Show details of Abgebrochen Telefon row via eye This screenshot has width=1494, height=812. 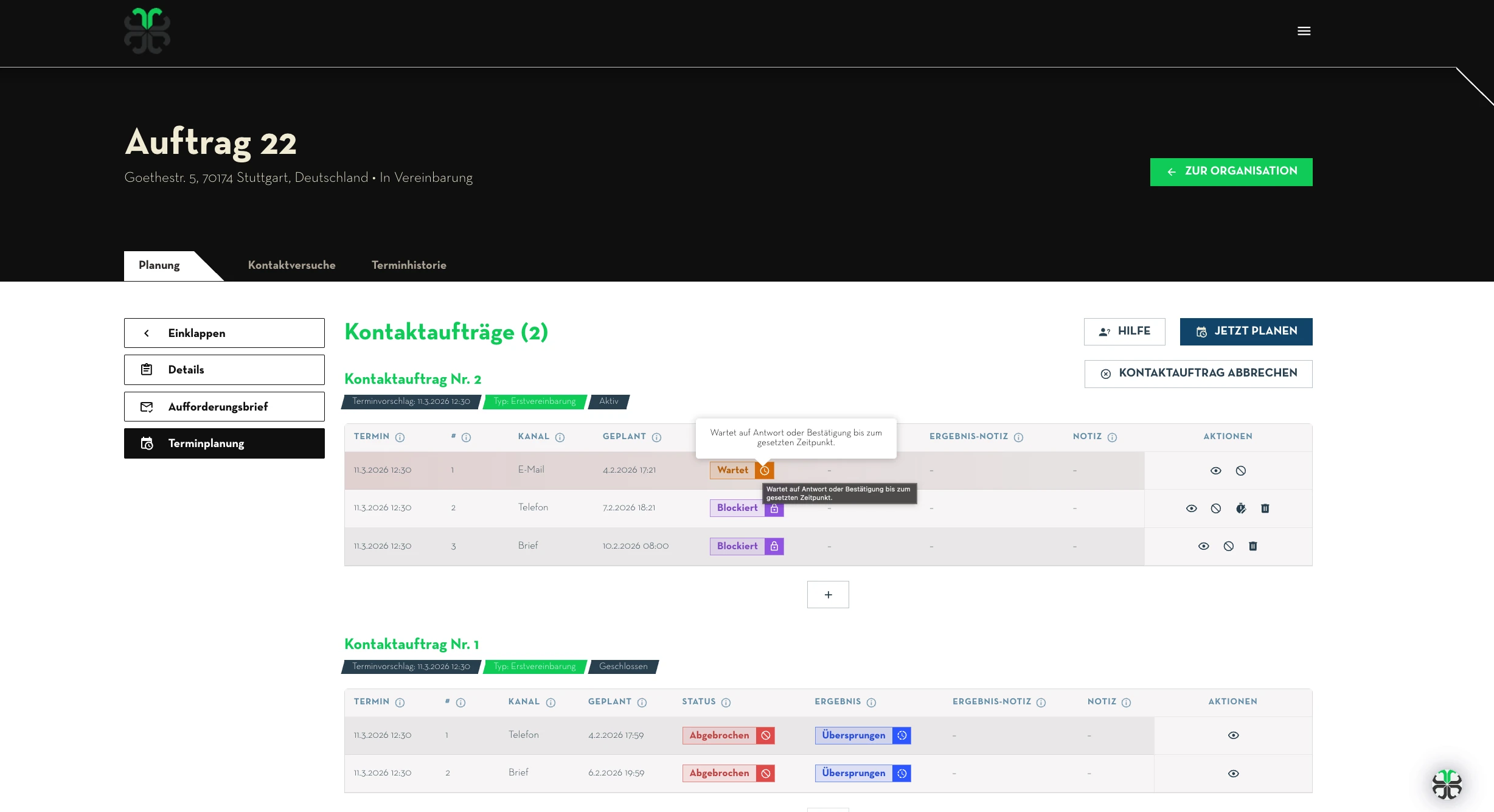pyautogui.click(x=1233, y=735)
